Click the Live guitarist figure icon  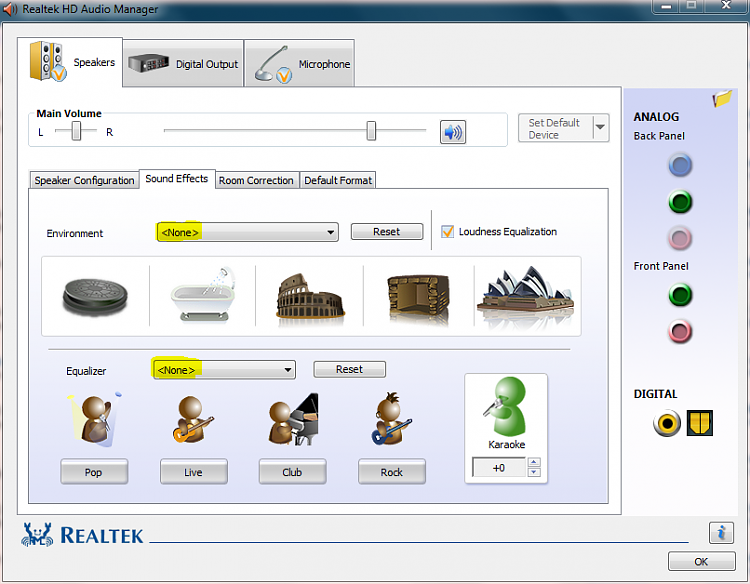193,419
